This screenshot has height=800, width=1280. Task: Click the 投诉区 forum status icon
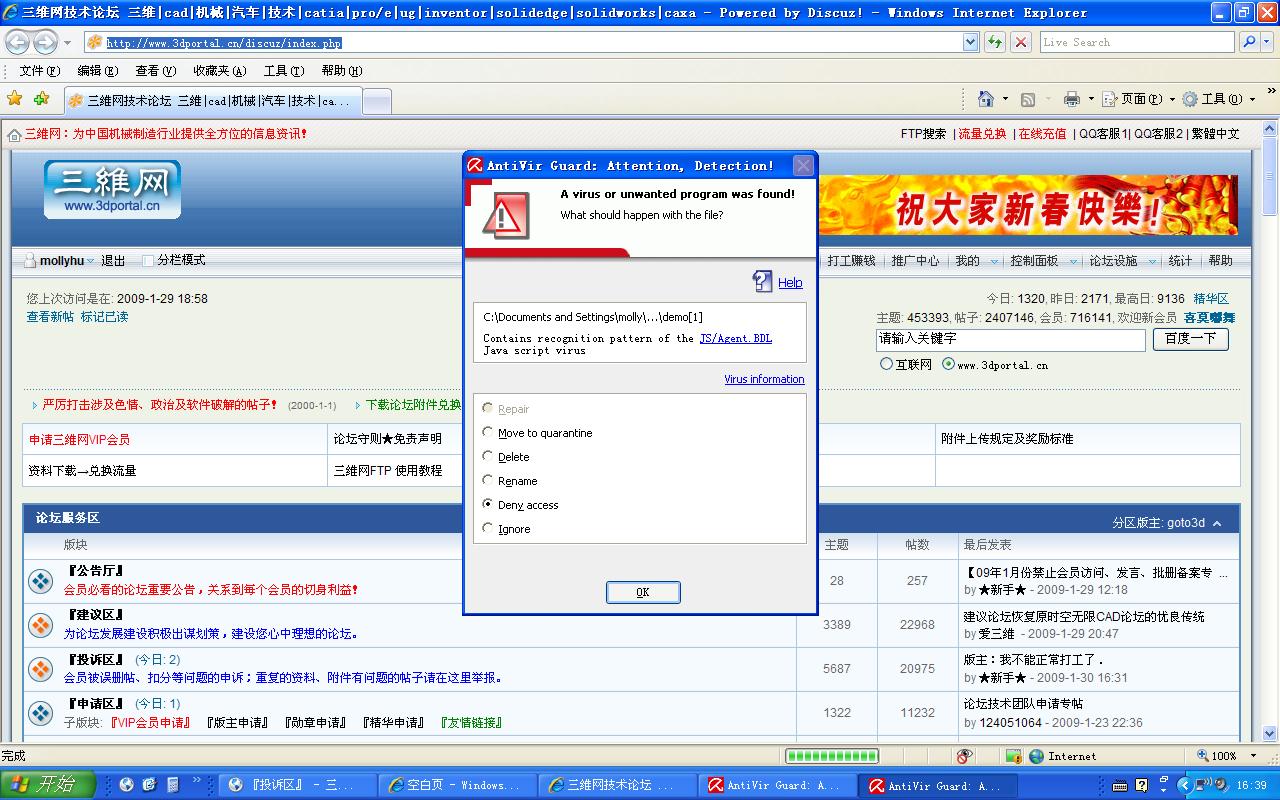coord(40,669)
